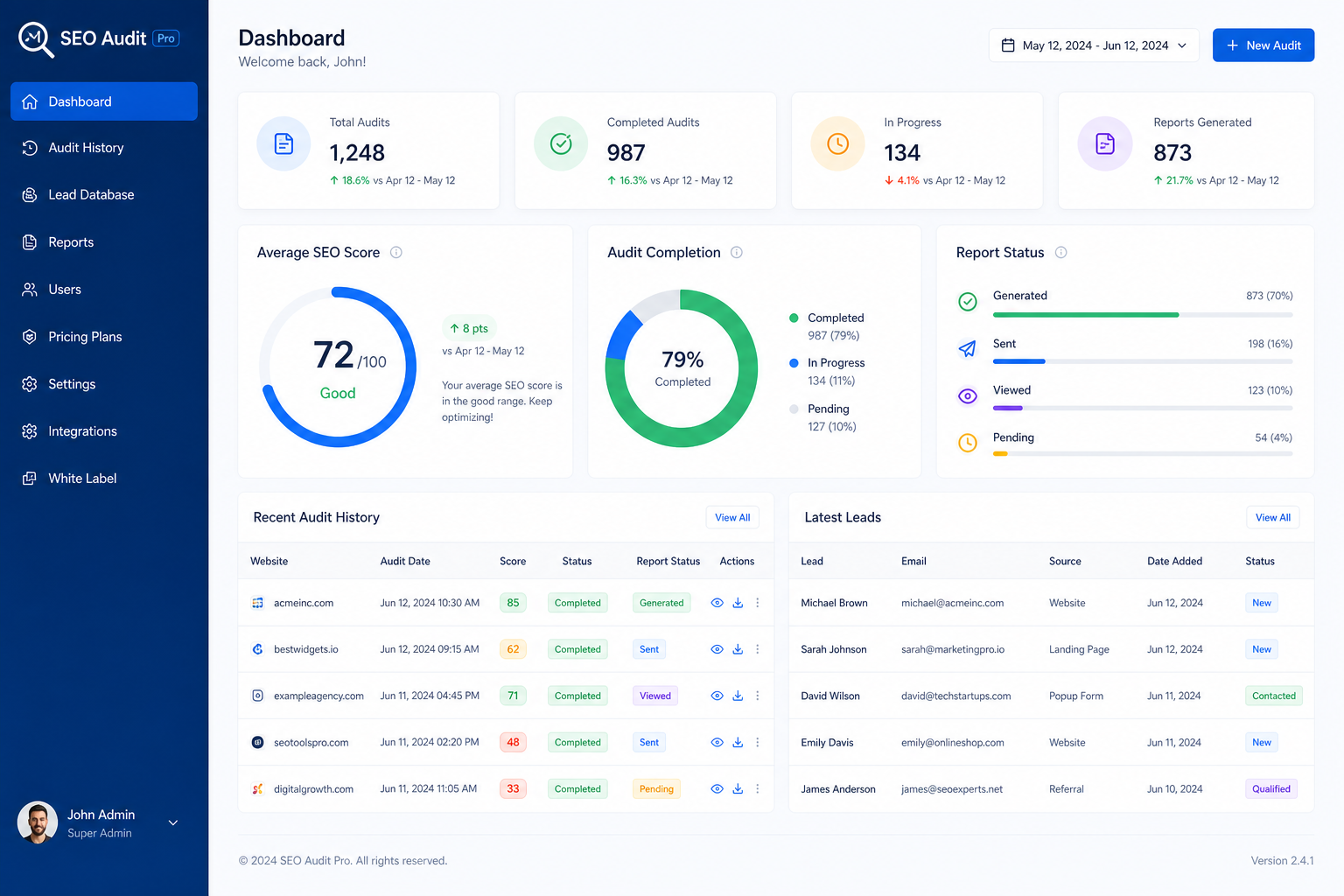The image size is (1344, 896).
Task: Click the SEO Audit magnifier logo
Action: (36, 39)
